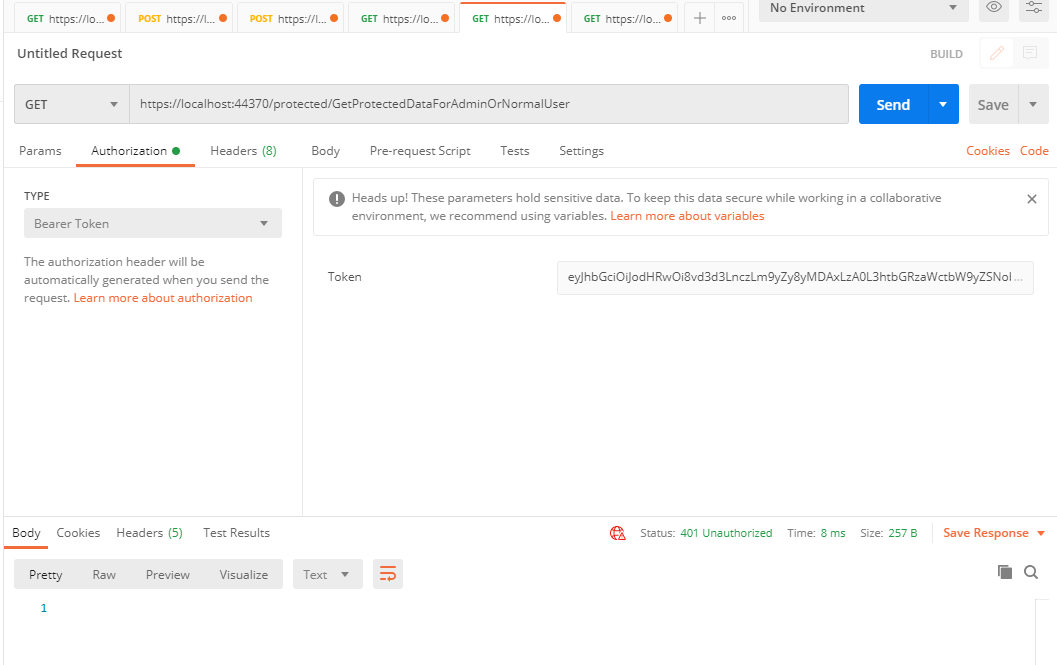Open the response search magnifier icon
The width and height of the screenshot is (1057, 665).
pyautogui.click(x=1031, y=571)
